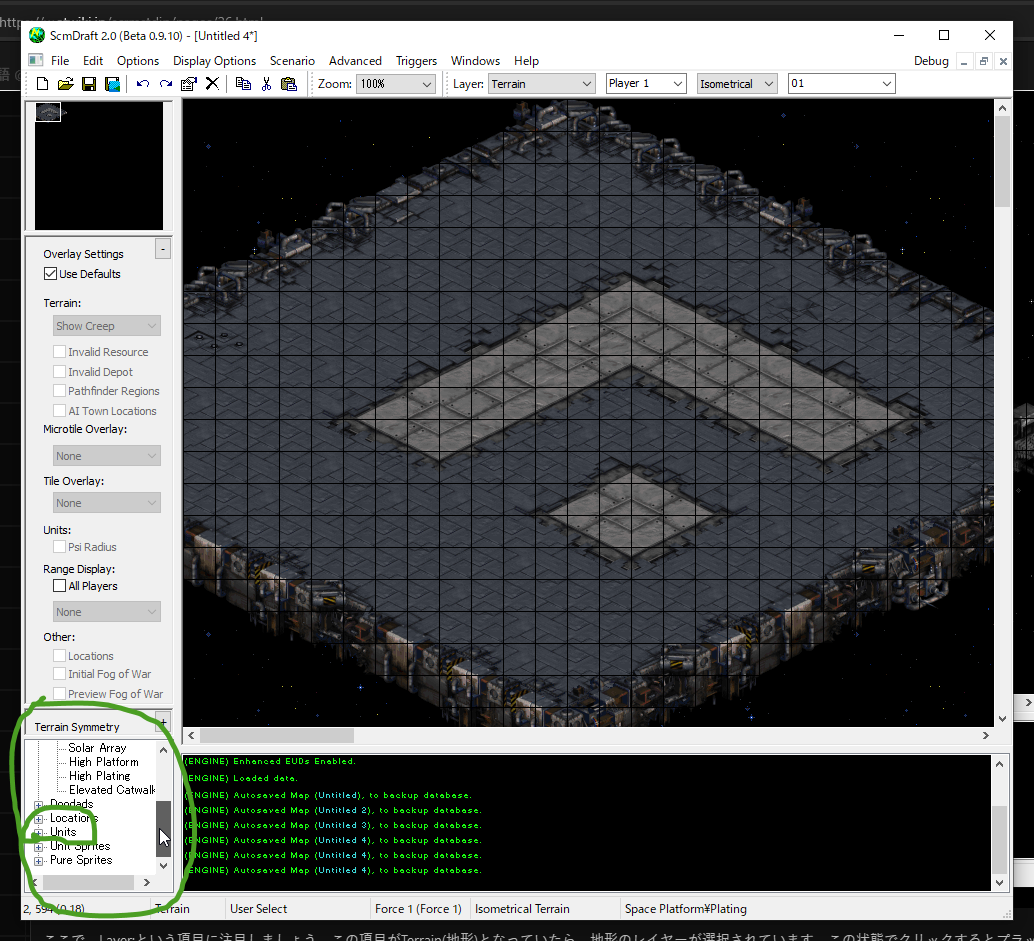This screenshot has height=941, width=1034.
Task: Enable Invalid Depot overlay checkbox
Action: (x=59, y=372)
